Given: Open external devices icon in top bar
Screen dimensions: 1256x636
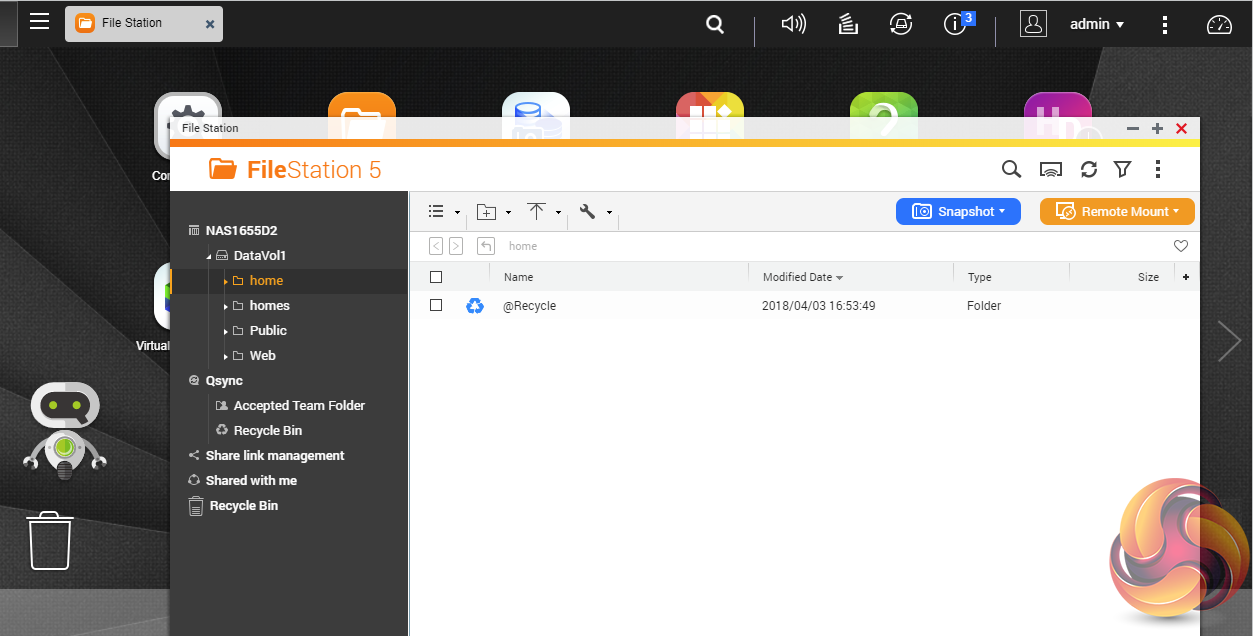Looking at the screenshot, I should [x=901, y=24].
